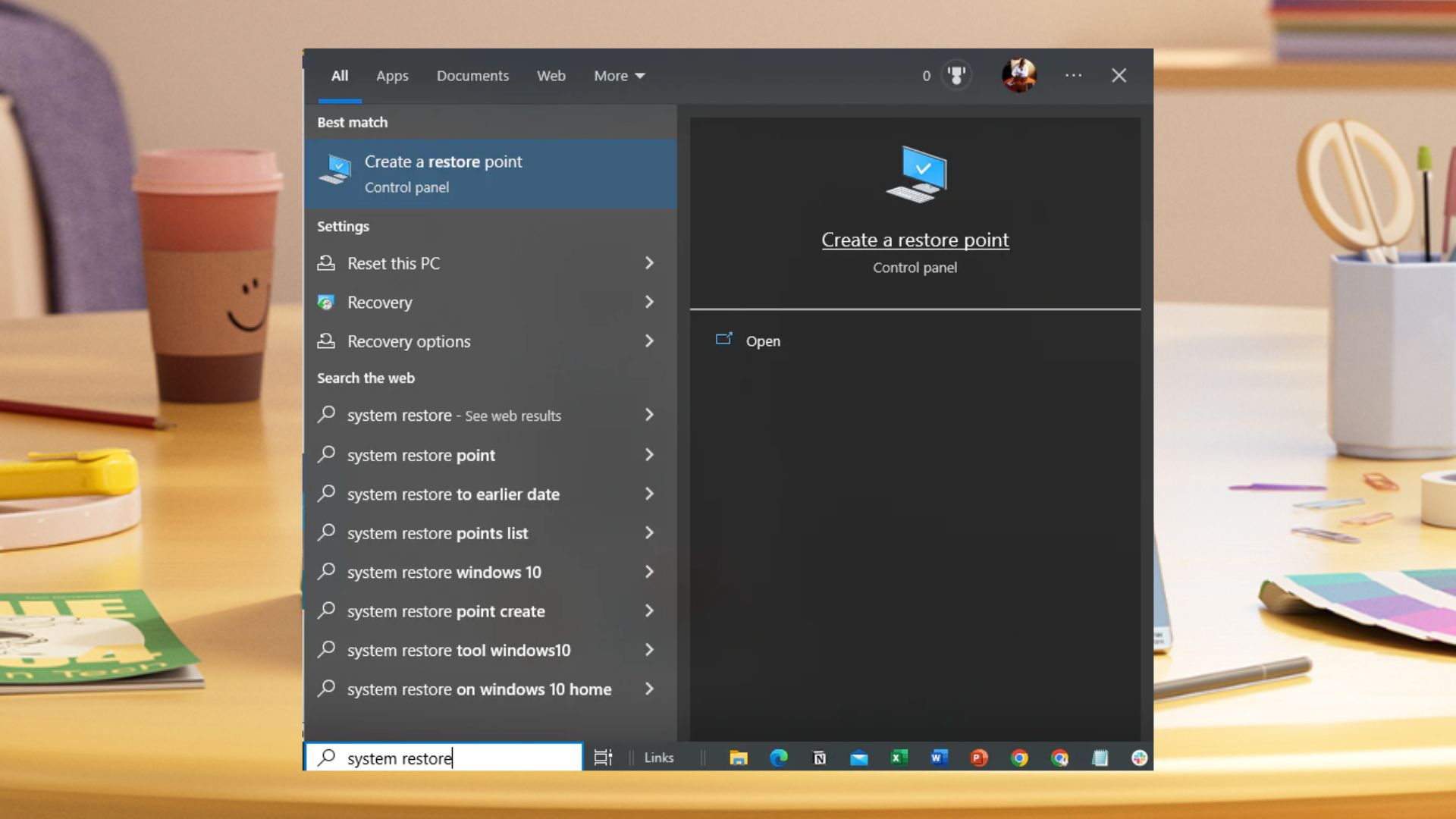The height and width of the screenshot is (819, 1456).
Task: Launch Excel from the taskbar
Action: 899,758
